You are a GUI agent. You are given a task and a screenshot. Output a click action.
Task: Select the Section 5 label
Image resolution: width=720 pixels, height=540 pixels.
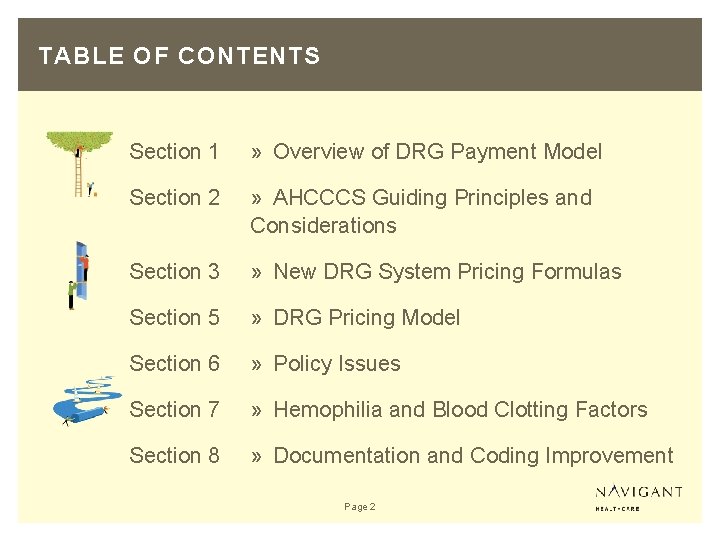point(174,318)
